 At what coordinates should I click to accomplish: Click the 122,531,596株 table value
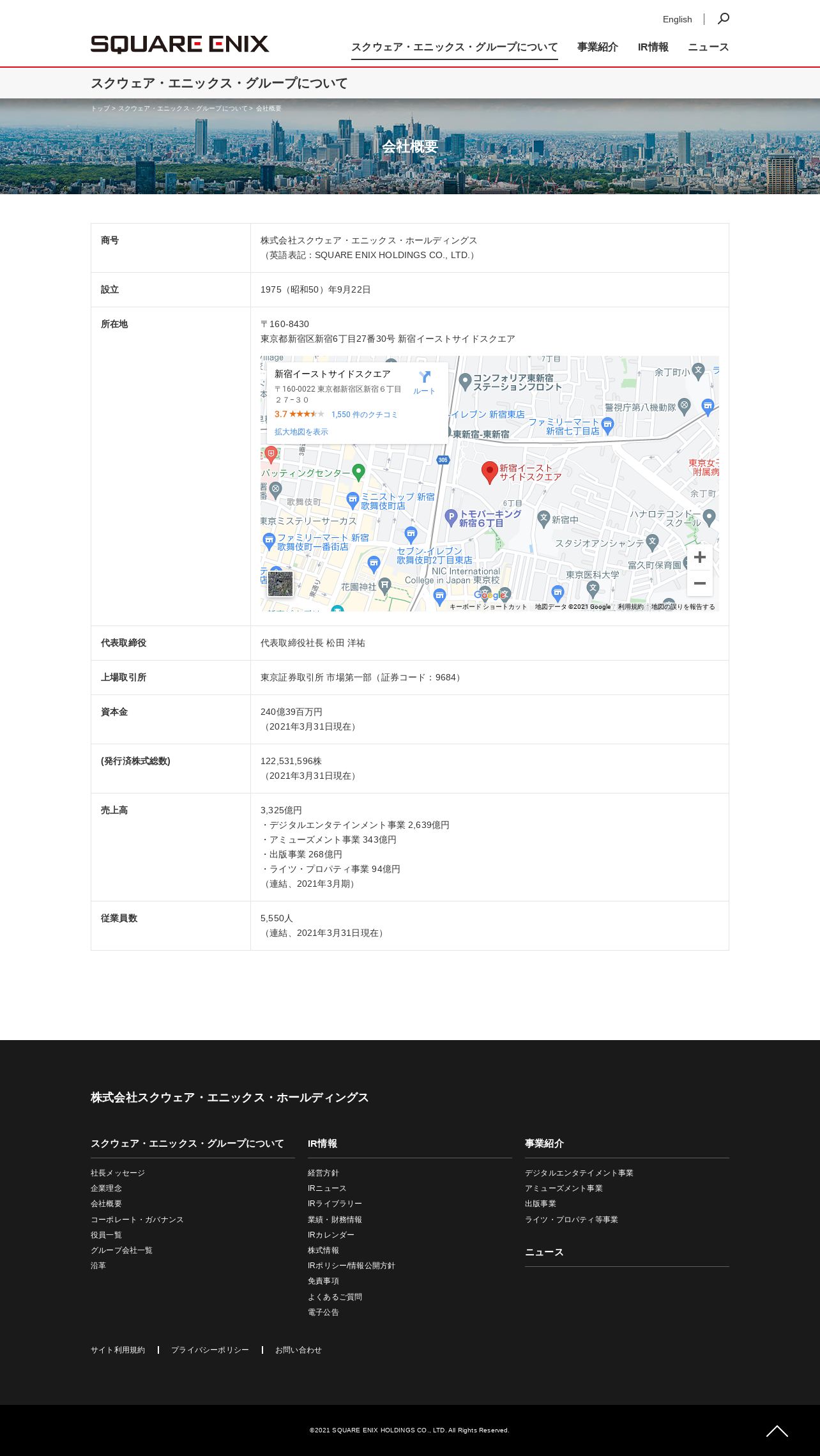tap(291, 761)
